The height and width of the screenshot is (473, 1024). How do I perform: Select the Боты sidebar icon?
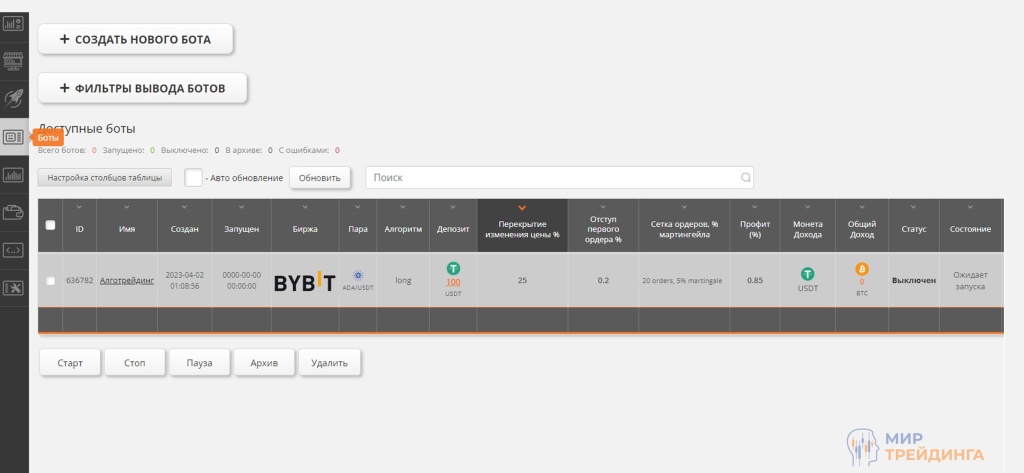click(x=14, y=137)
